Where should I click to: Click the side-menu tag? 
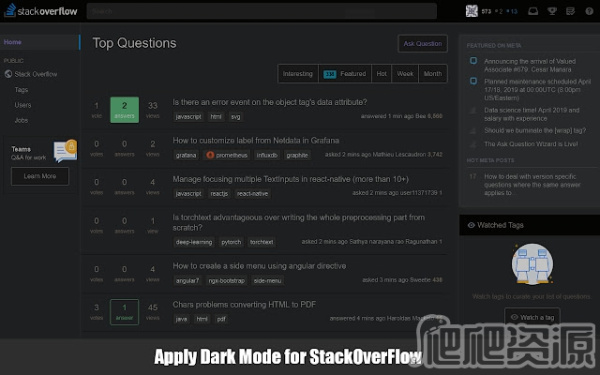click(267, 280)
